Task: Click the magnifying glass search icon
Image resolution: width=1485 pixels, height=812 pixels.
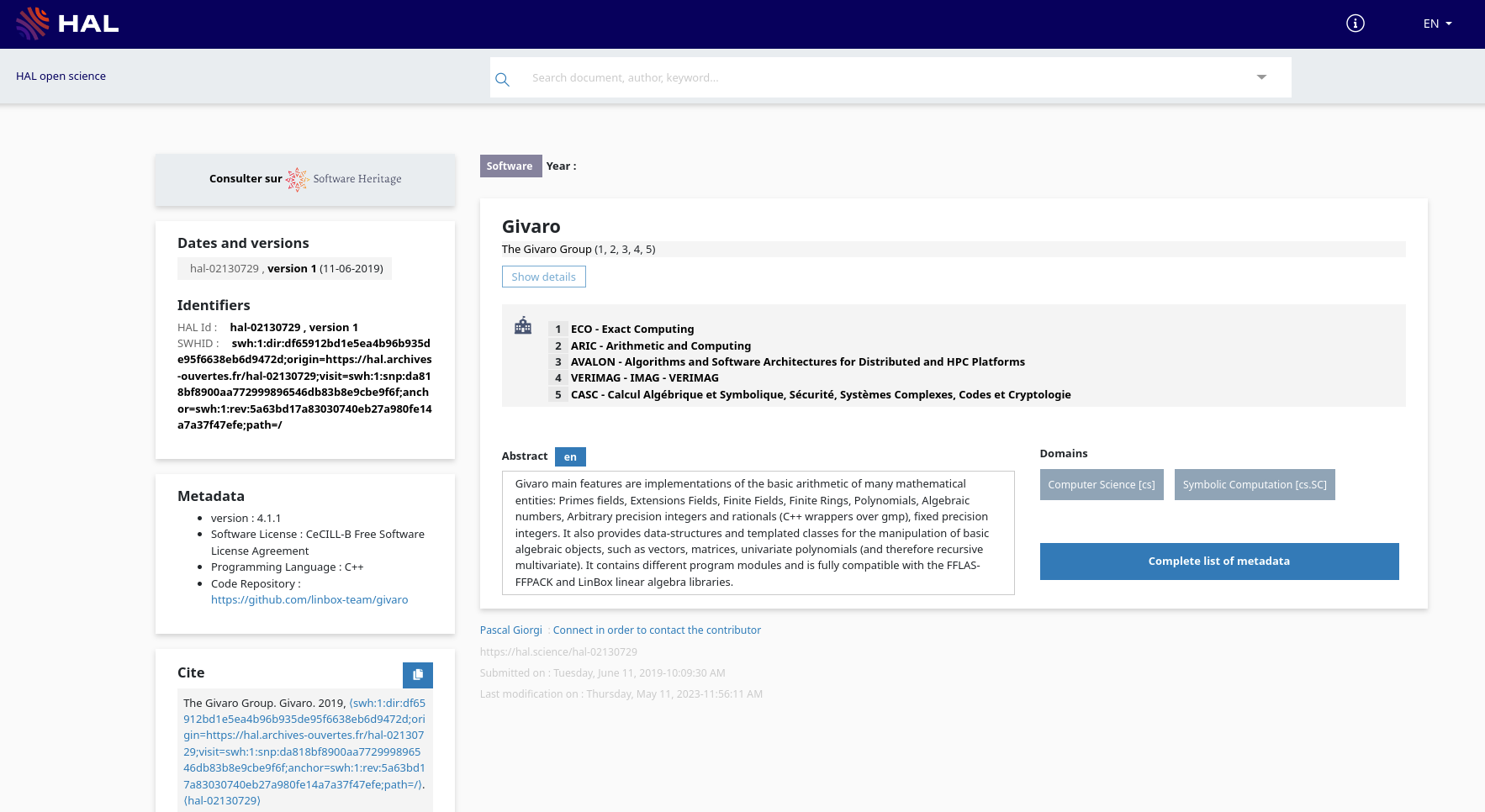Action: 502,79
